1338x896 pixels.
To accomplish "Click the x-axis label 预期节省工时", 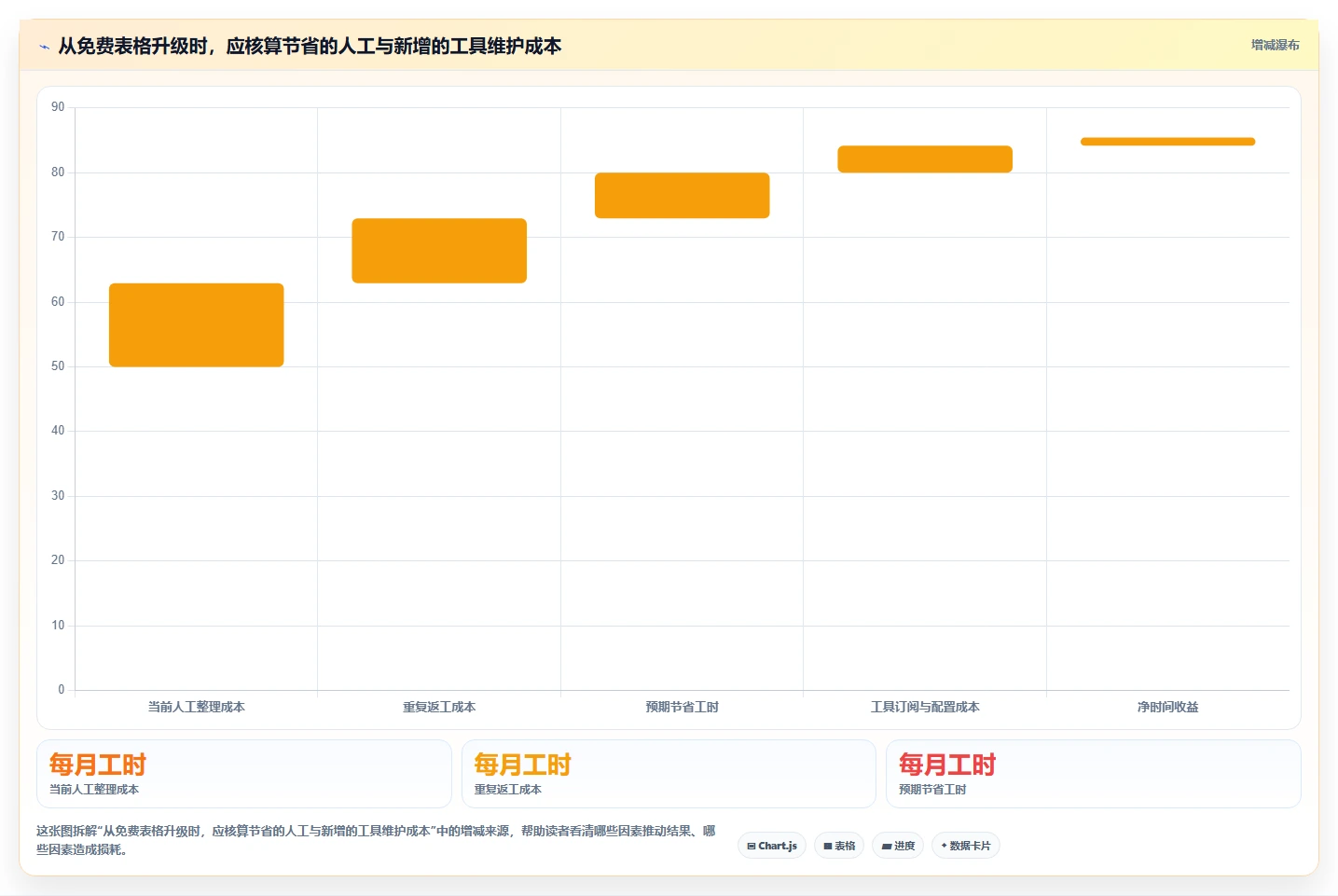I will pos(683,707).
